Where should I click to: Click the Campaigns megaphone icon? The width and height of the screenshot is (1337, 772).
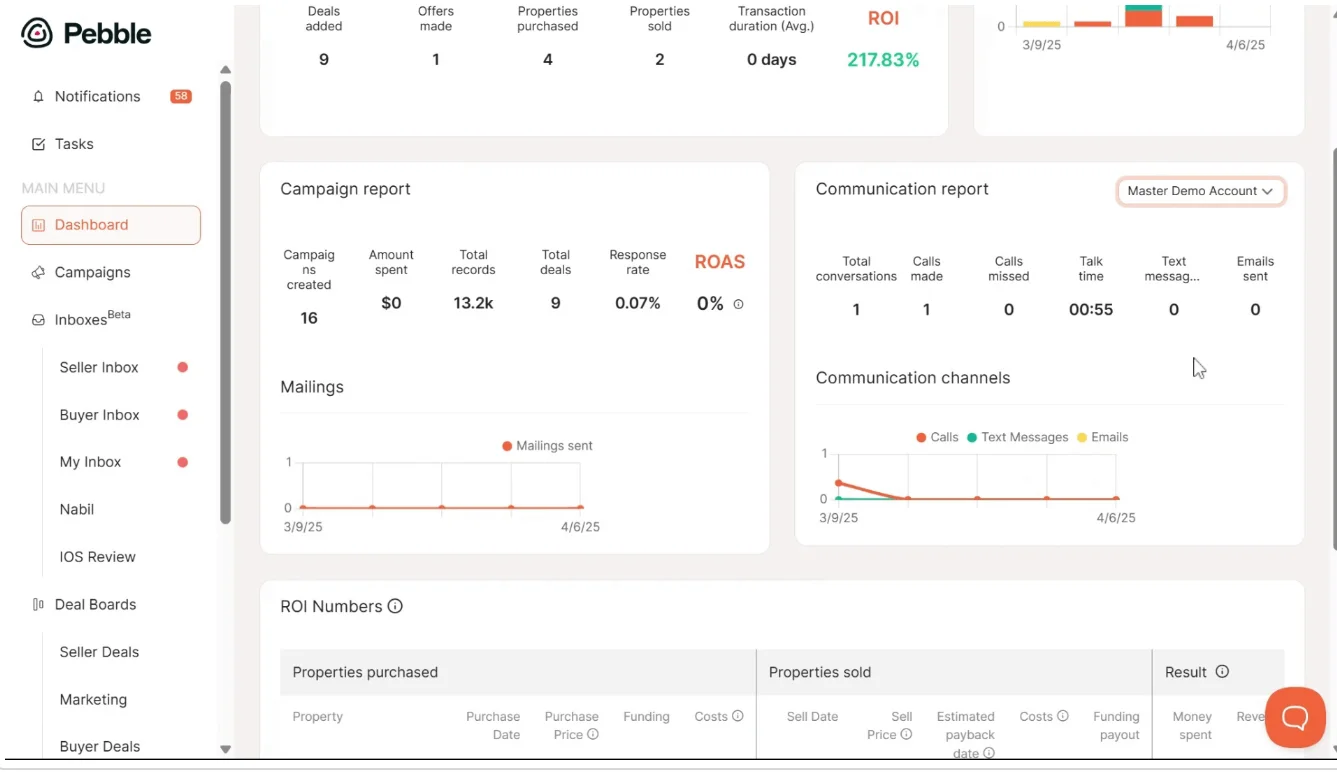[38, 272]
